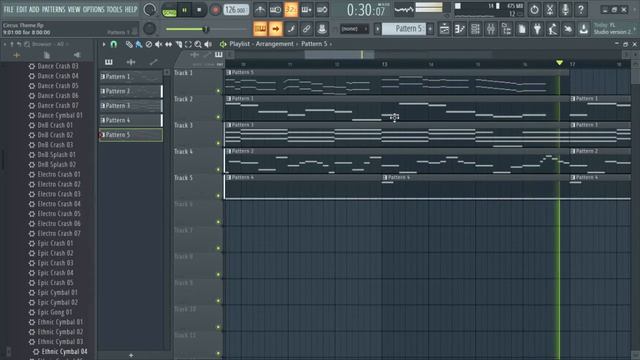Disable the 3-2-1 recording countdown
The image size is (640, 360).
291,9
